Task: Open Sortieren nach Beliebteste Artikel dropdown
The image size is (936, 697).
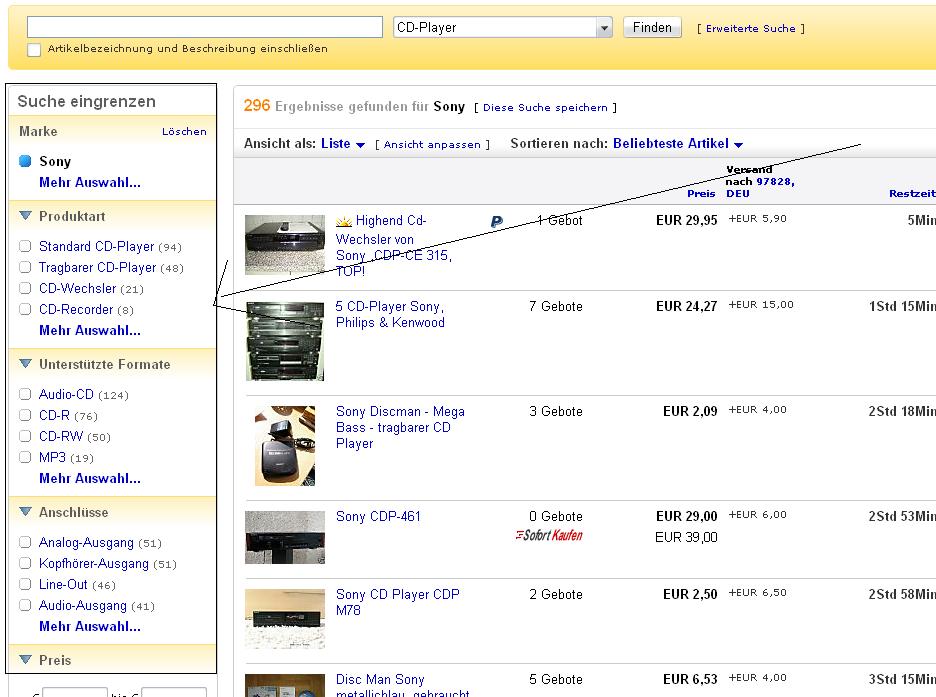Action: click(678, 144)
